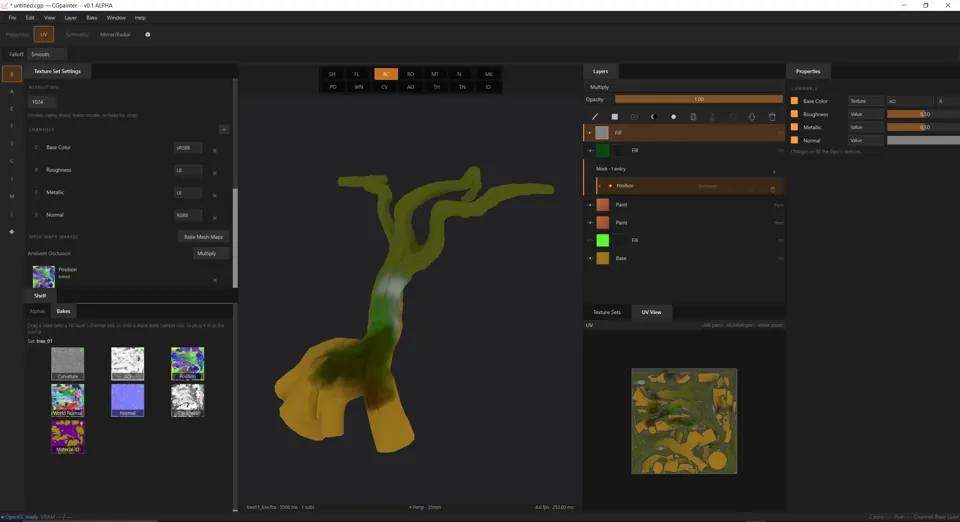960x522 pixels.
Task: Open the Roughness Value source dropdown
Action: tap(866, 114)
